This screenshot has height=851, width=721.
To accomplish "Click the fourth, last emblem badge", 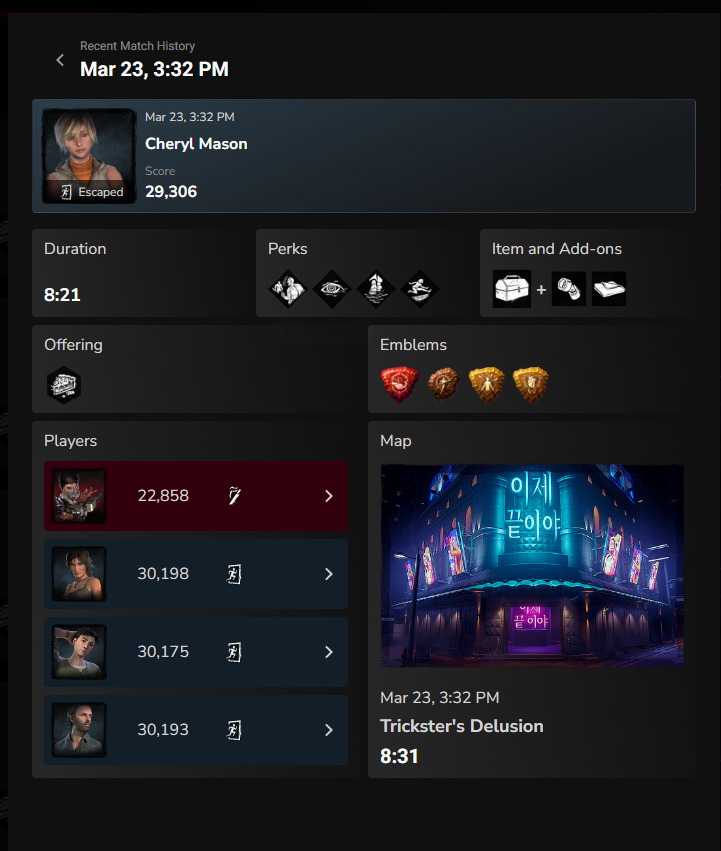I will tap(530, 384).
